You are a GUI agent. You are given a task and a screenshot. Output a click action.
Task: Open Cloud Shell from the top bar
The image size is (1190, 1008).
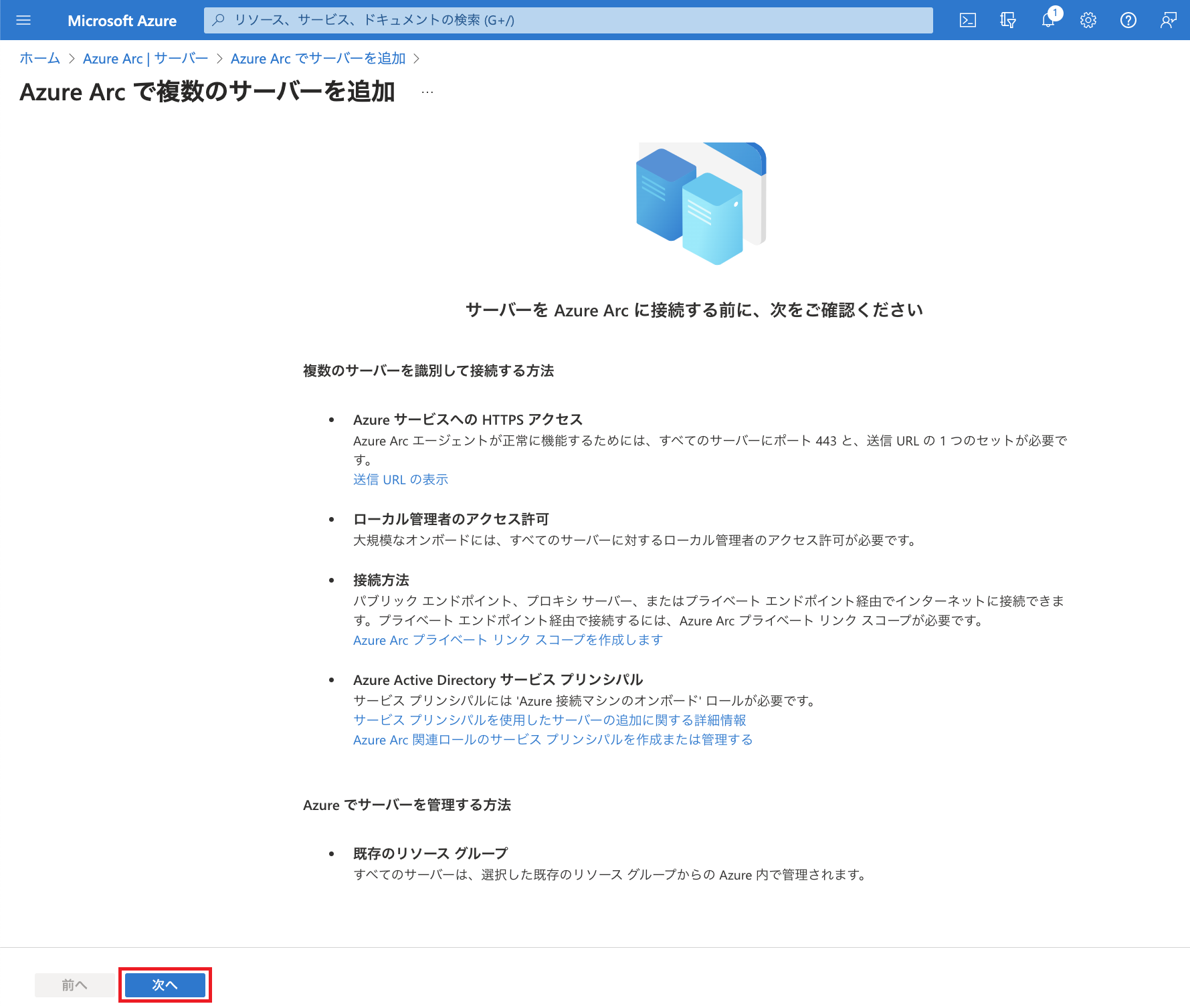click(x=968, y=20)
